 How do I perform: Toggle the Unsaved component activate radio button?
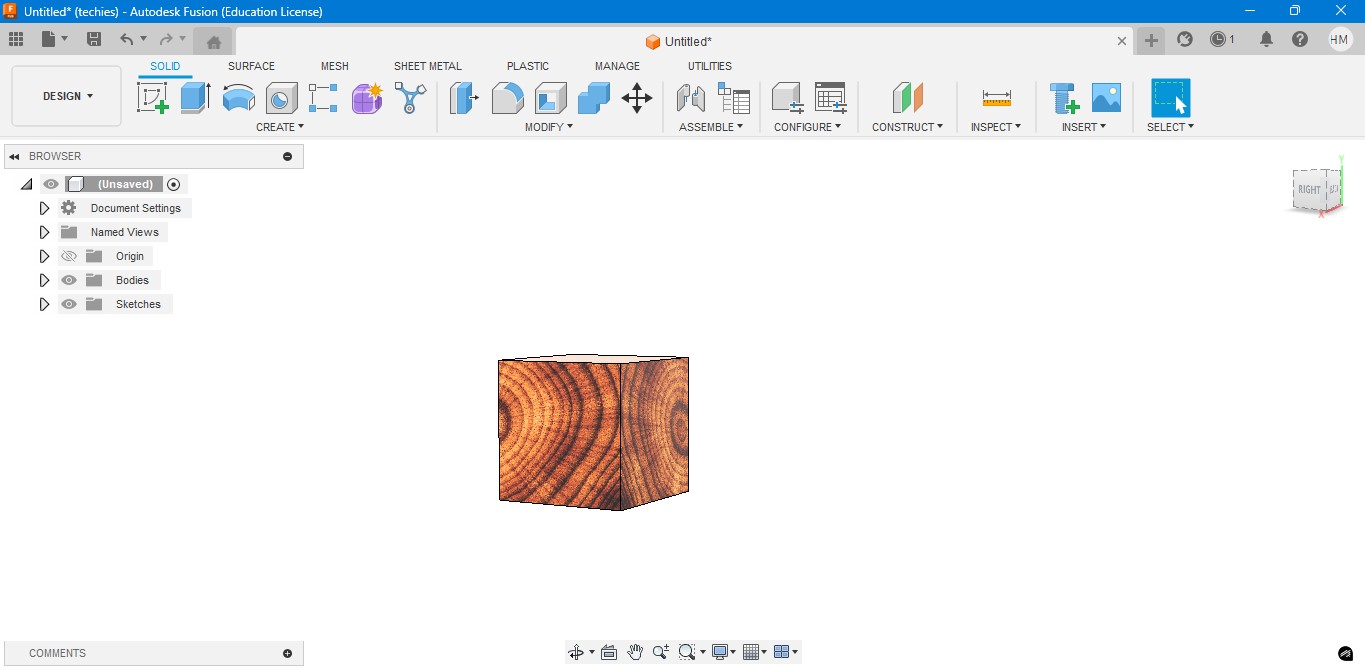pos(174,184)
